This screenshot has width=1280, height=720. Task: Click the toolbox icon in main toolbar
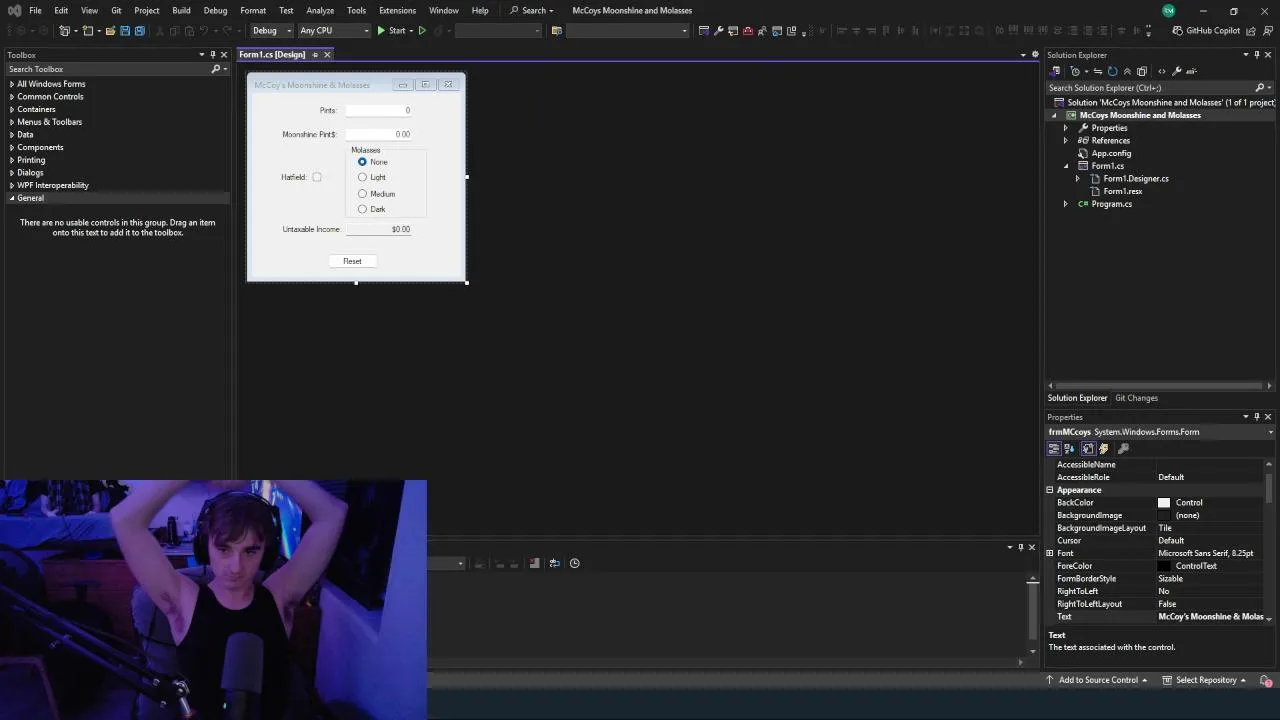747,31
